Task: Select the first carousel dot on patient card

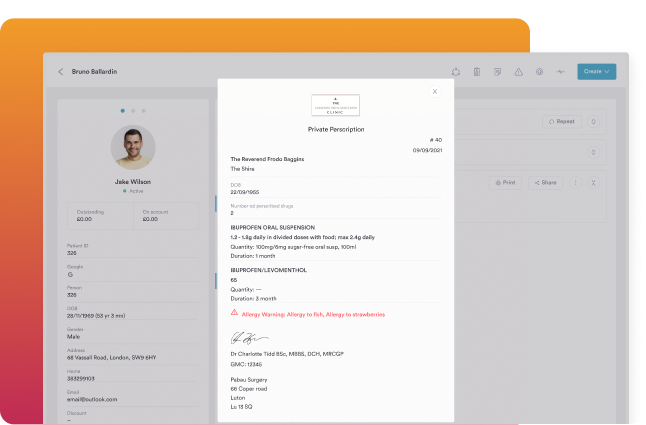Action: 123,110
